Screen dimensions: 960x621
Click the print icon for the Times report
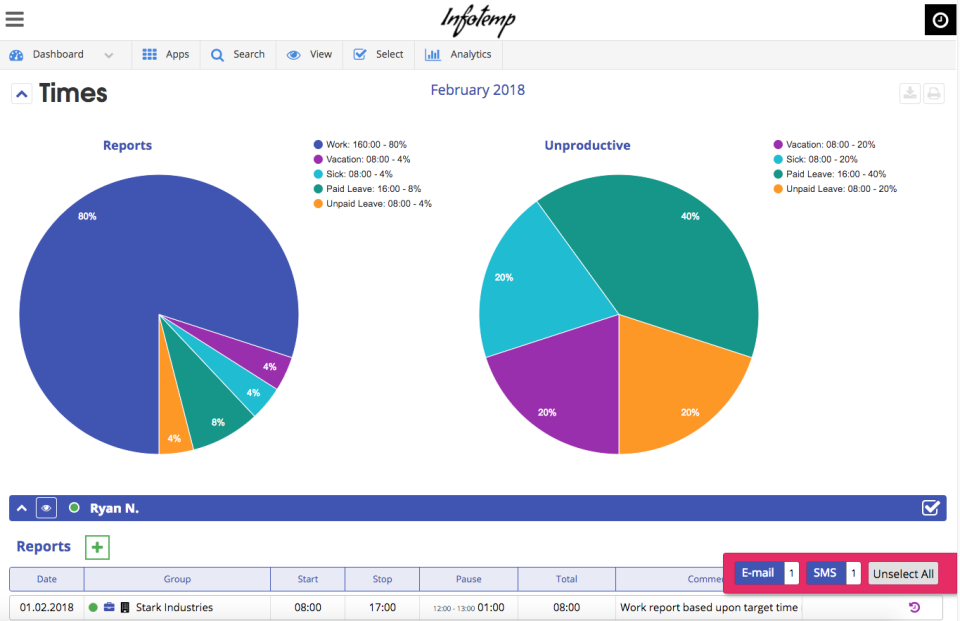[x=934, y=92]
